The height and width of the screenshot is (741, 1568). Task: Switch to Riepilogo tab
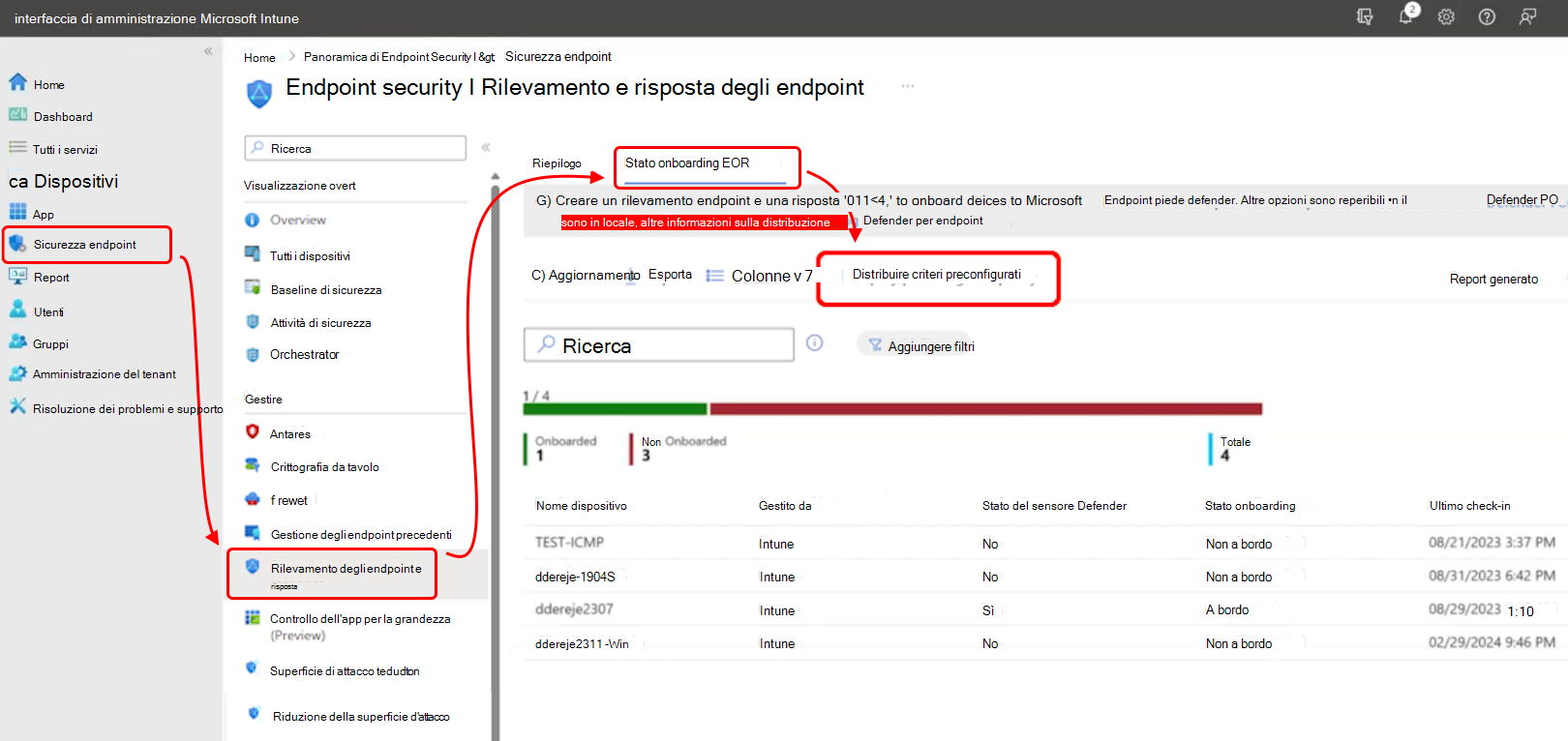coord(557,163)
